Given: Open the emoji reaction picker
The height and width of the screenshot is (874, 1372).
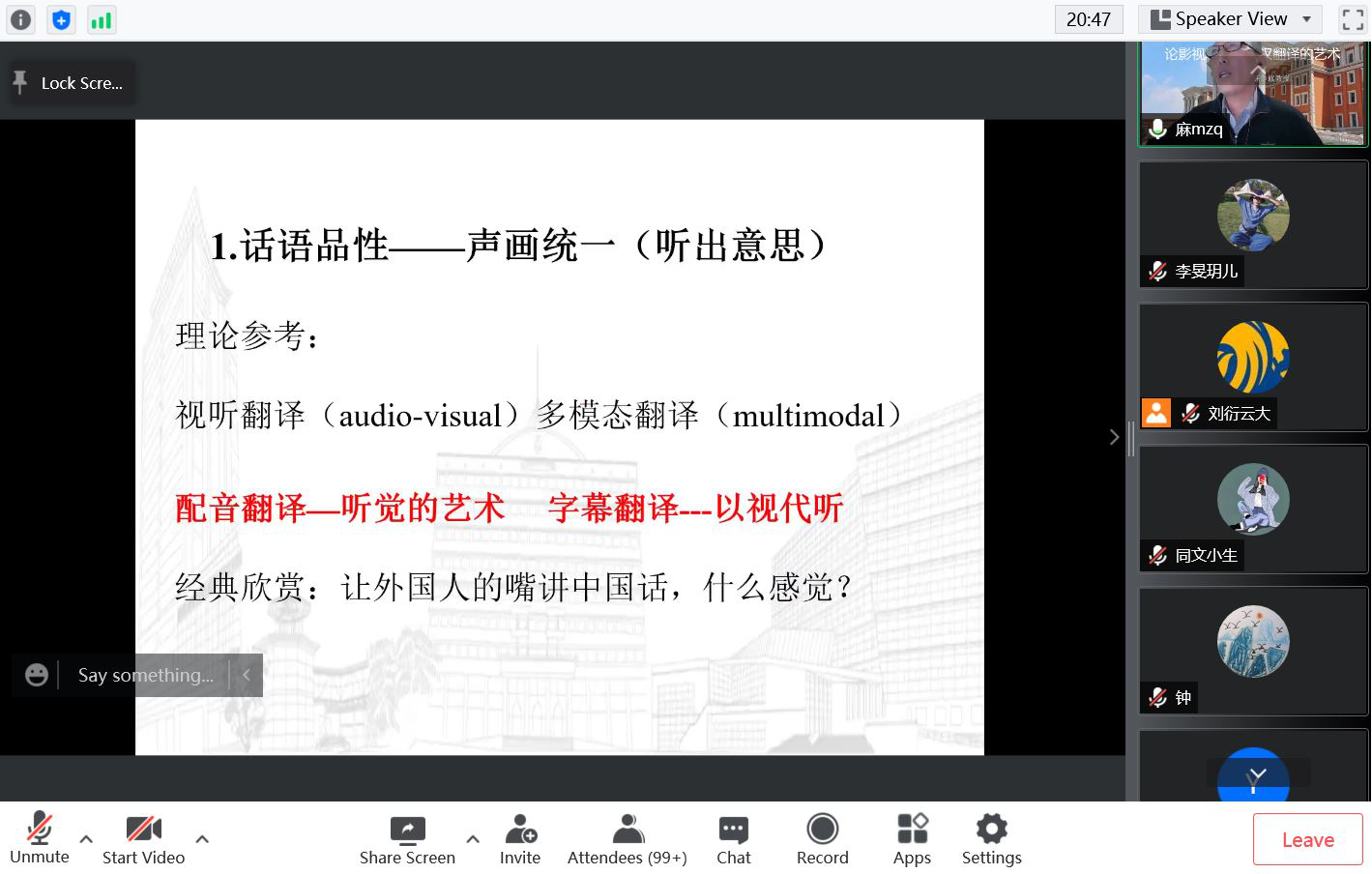Looking at the screenshot, I should (x=37, y=675).
